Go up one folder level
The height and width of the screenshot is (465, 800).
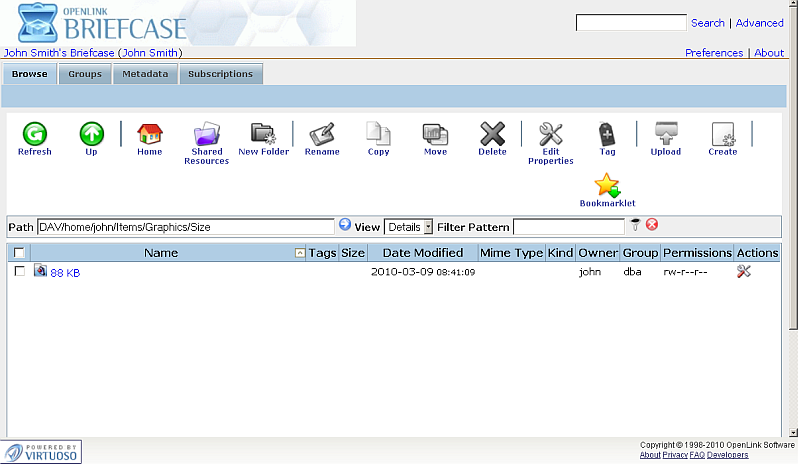(91, 134)
